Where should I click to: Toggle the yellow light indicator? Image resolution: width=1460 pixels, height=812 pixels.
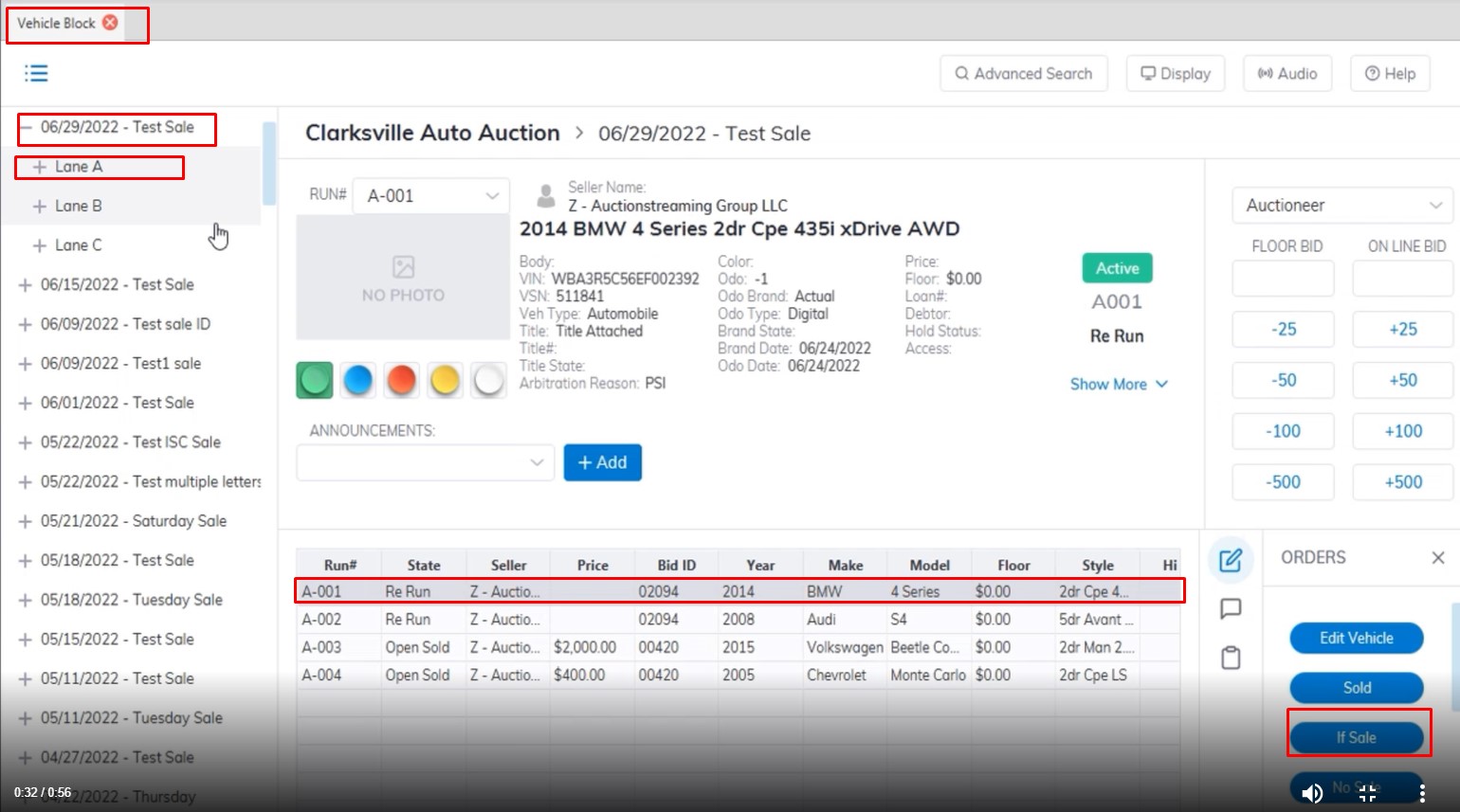coord(446,380)
